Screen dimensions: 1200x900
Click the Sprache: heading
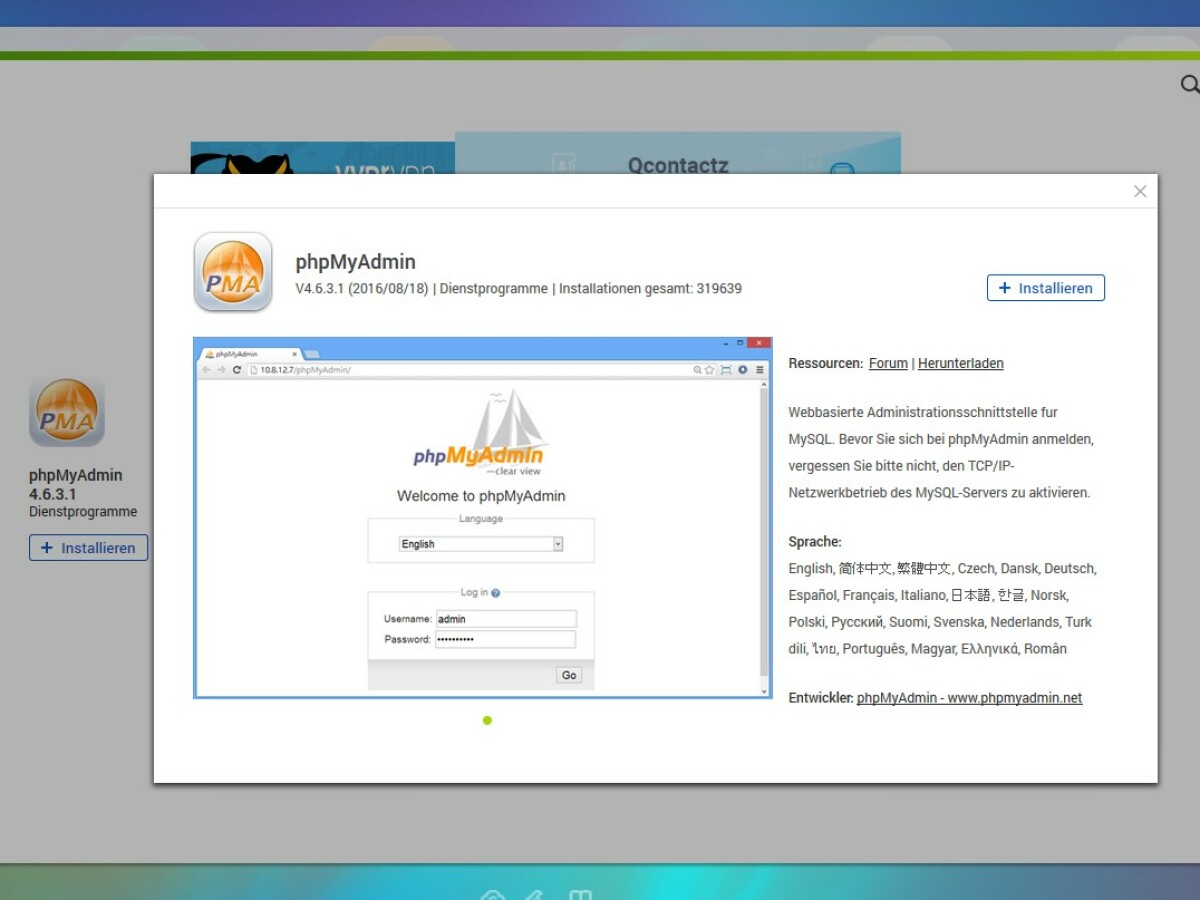[815, 541]
